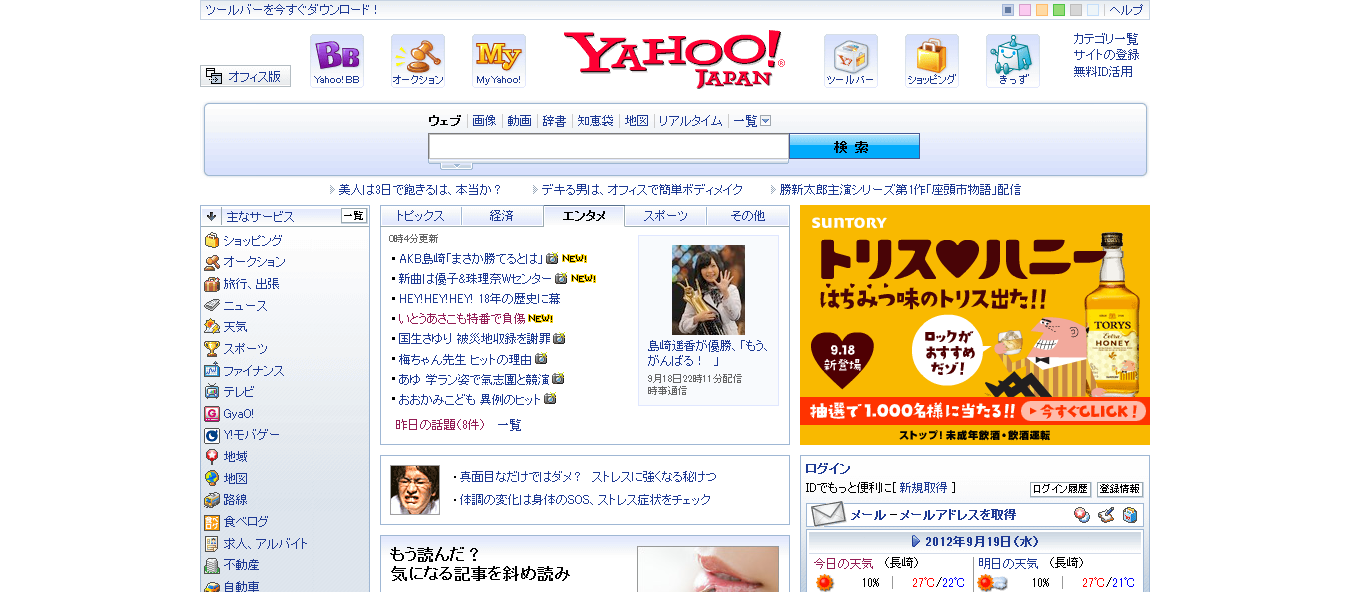Click the スポーツ trophy icon
Image resolution: width=1349 pixels, height=592 pixels.
coord(212,349)
